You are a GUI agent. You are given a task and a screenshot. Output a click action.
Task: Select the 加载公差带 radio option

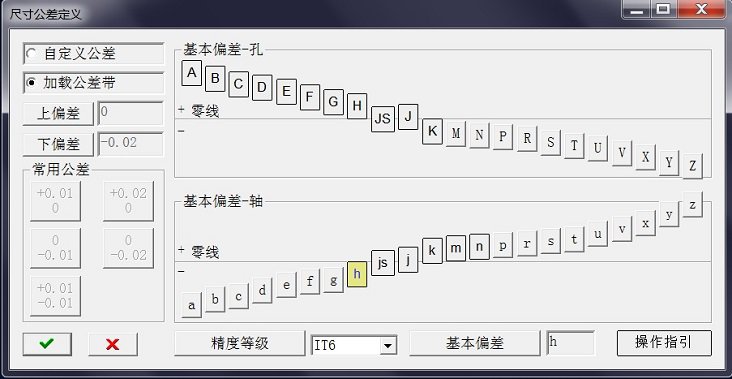[x=93, y=83]
